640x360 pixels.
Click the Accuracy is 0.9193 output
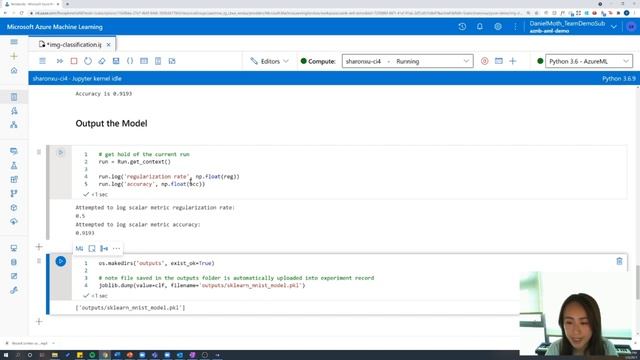tap(104, 94)
